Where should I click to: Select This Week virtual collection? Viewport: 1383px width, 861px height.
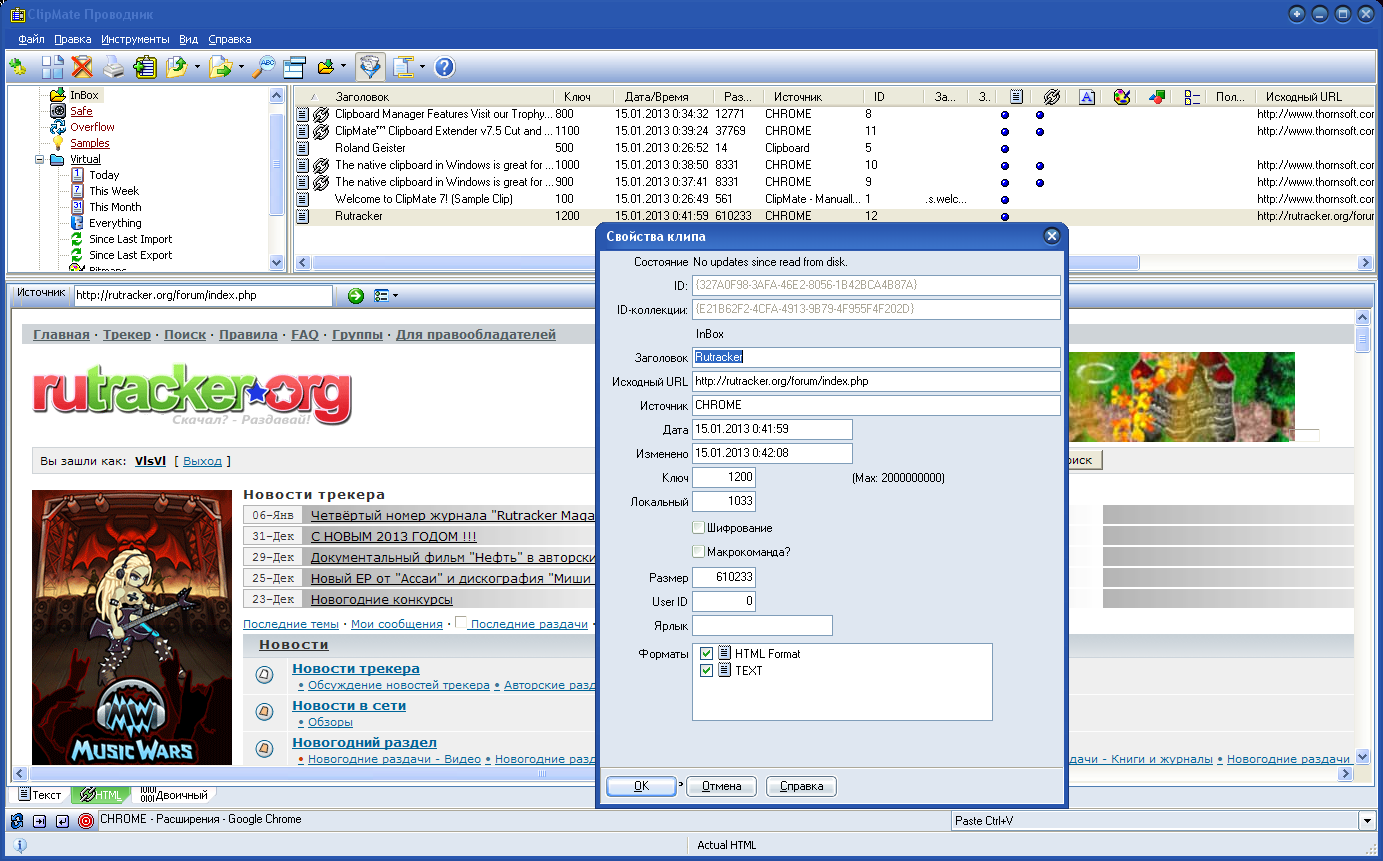[x=114, y=191]
